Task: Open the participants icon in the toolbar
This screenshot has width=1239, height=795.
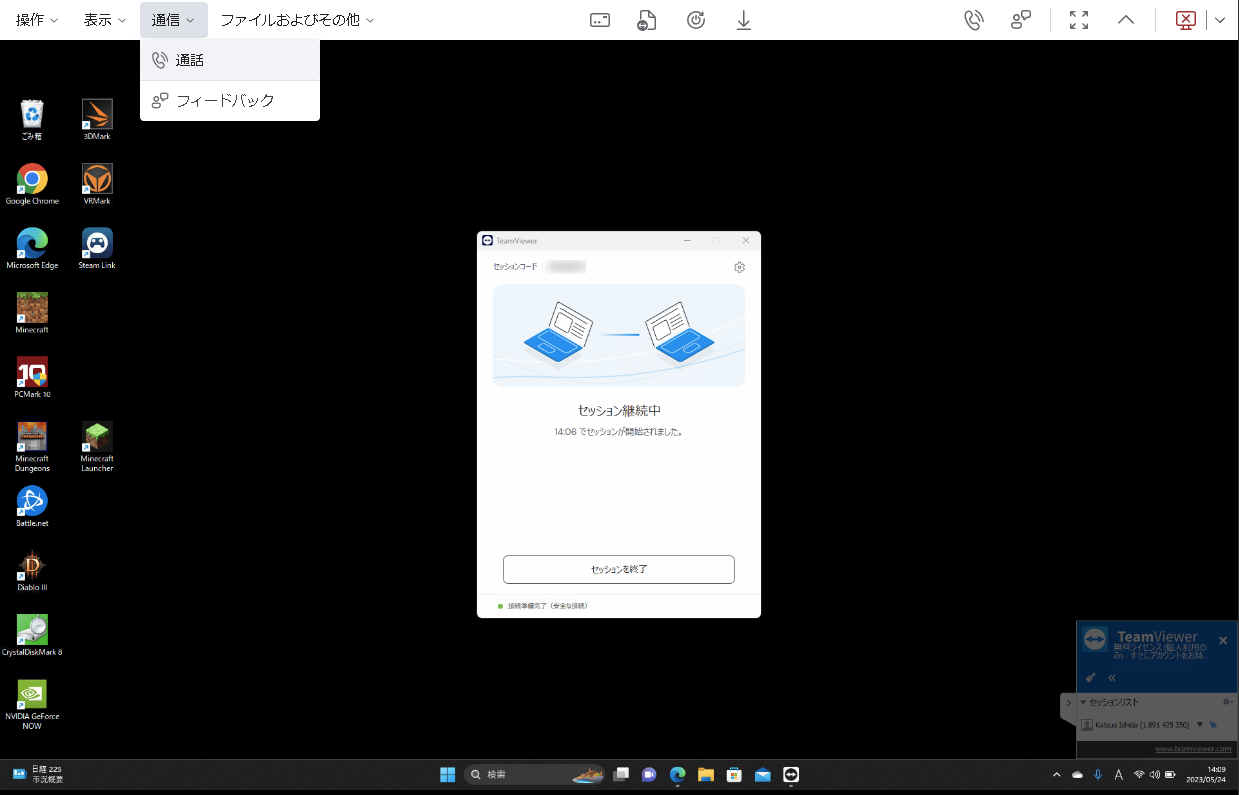Action: 1021,19
